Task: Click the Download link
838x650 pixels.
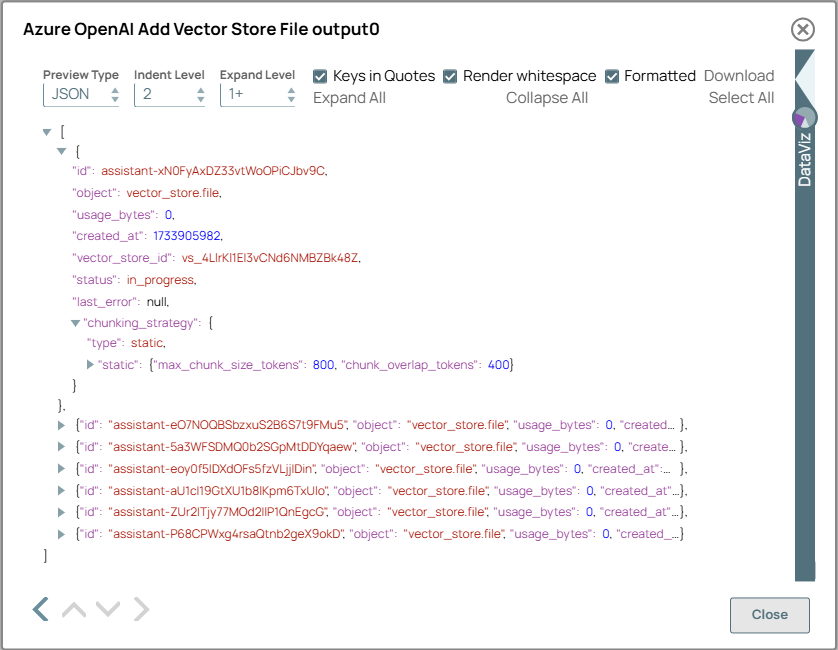Action: 739,75
